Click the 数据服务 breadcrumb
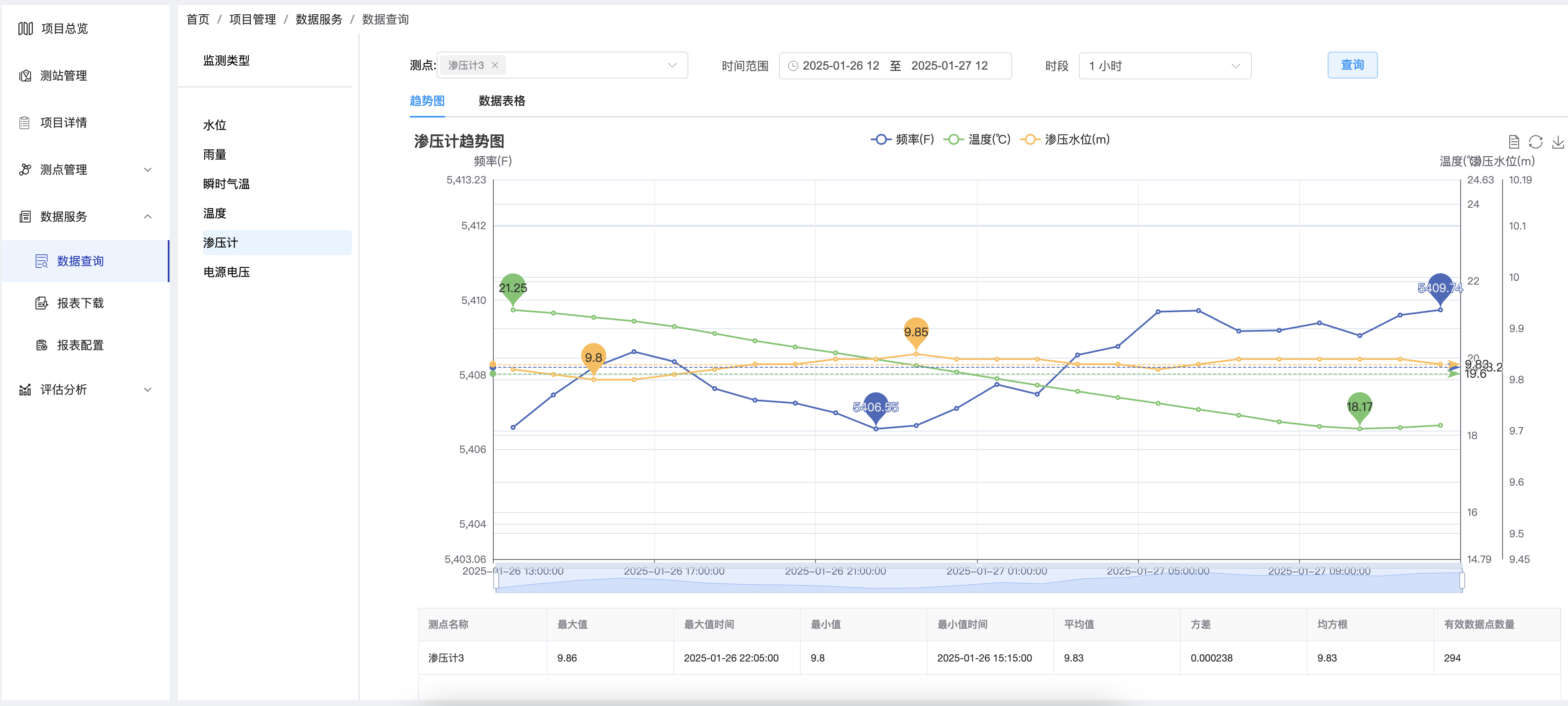Viewport: 1568px width, 706px height. pos(319,19)
